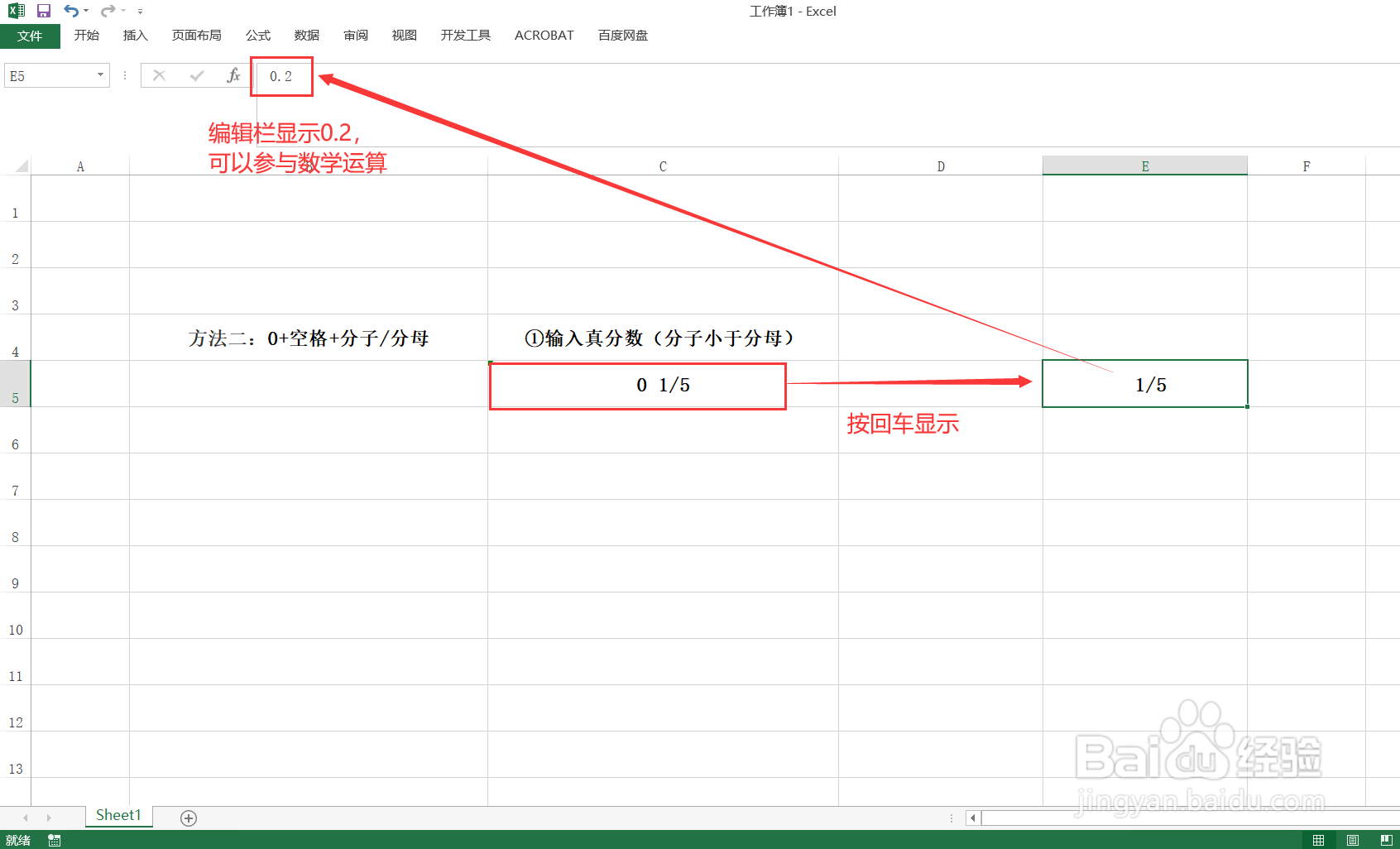
Task: Click the macro recording status bar icon
Action: 55,840
